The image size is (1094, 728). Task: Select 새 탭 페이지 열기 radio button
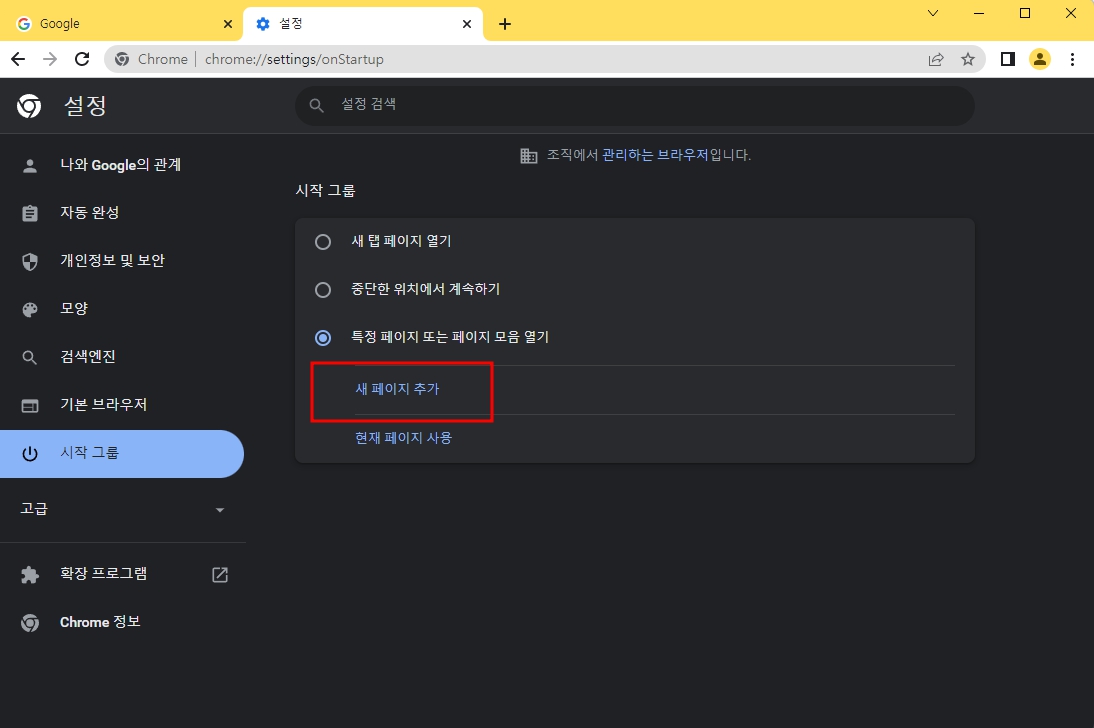(323, 241)
